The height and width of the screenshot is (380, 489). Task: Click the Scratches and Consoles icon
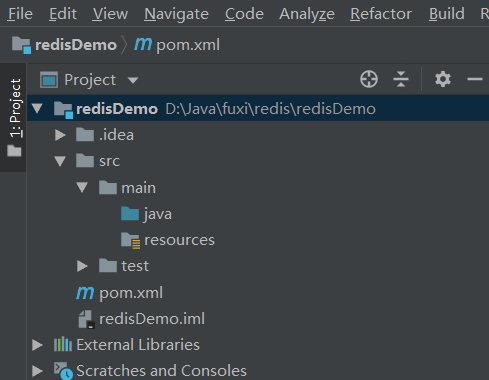[x=63, y=371]
